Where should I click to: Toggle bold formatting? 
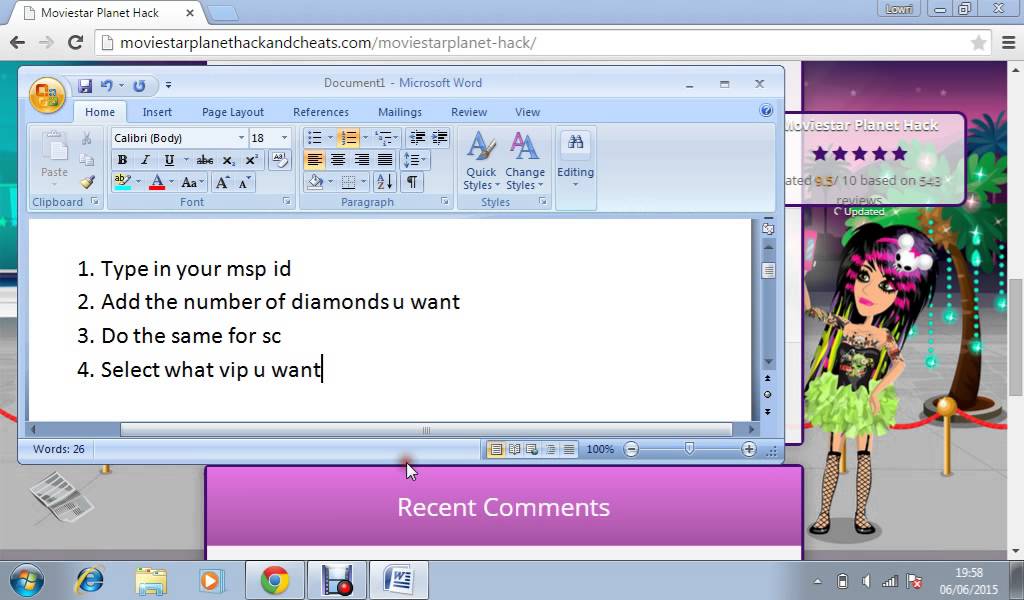[x=122, y=160]
